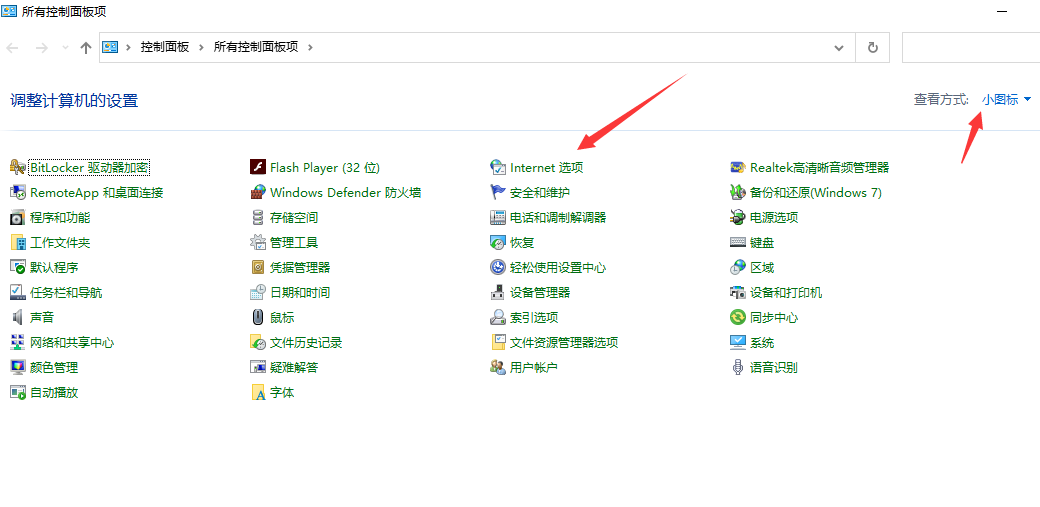Open the 轻松使用设置中心 icon
Image resolution: width=1040 pixels, height=507 pixels.
(498, 267)
